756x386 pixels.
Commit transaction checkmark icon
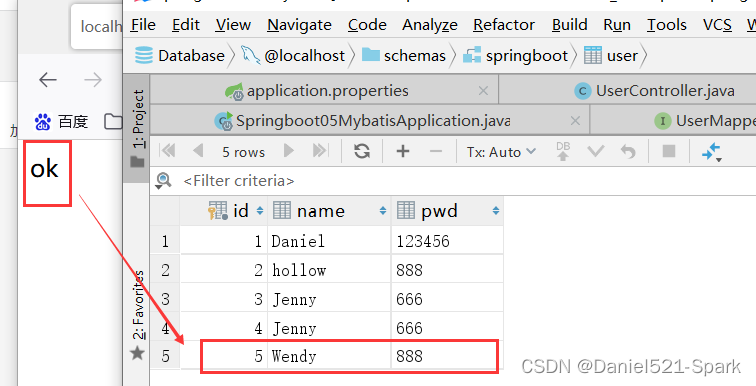tap(595, 151)
